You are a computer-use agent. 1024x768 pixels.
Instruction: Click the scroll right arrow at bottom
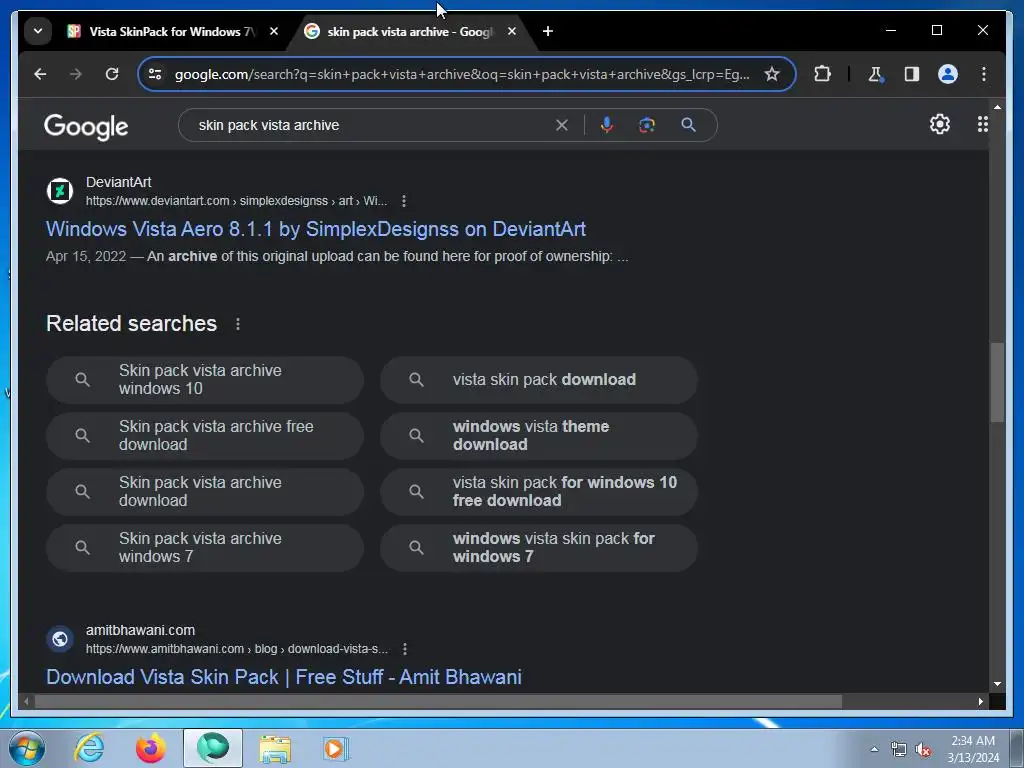980,701
